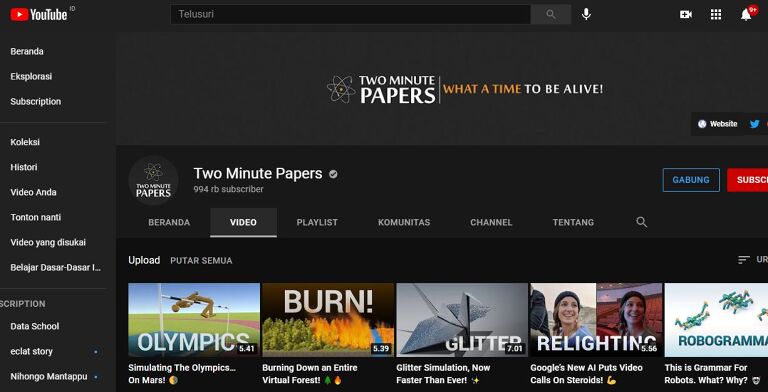Open the notifications bell
768x392 pixels.
coord(746,15)
